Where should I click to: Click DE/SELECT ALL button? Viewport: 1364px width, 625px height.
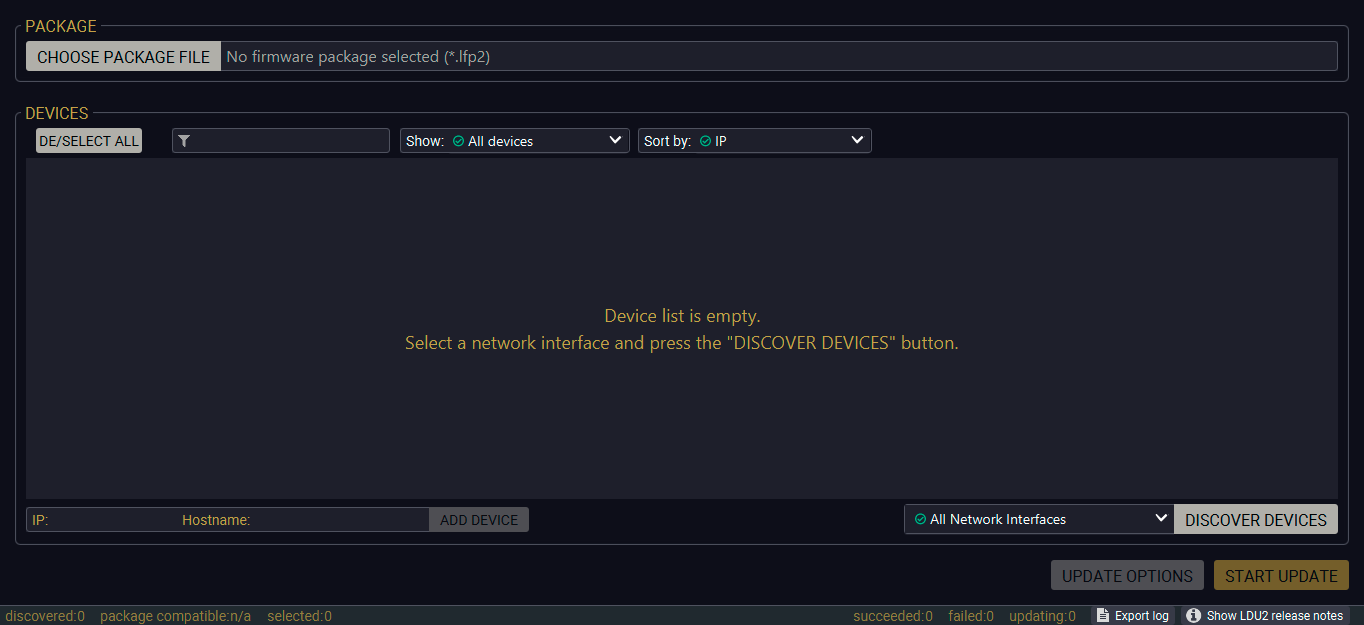click(89, 141)
